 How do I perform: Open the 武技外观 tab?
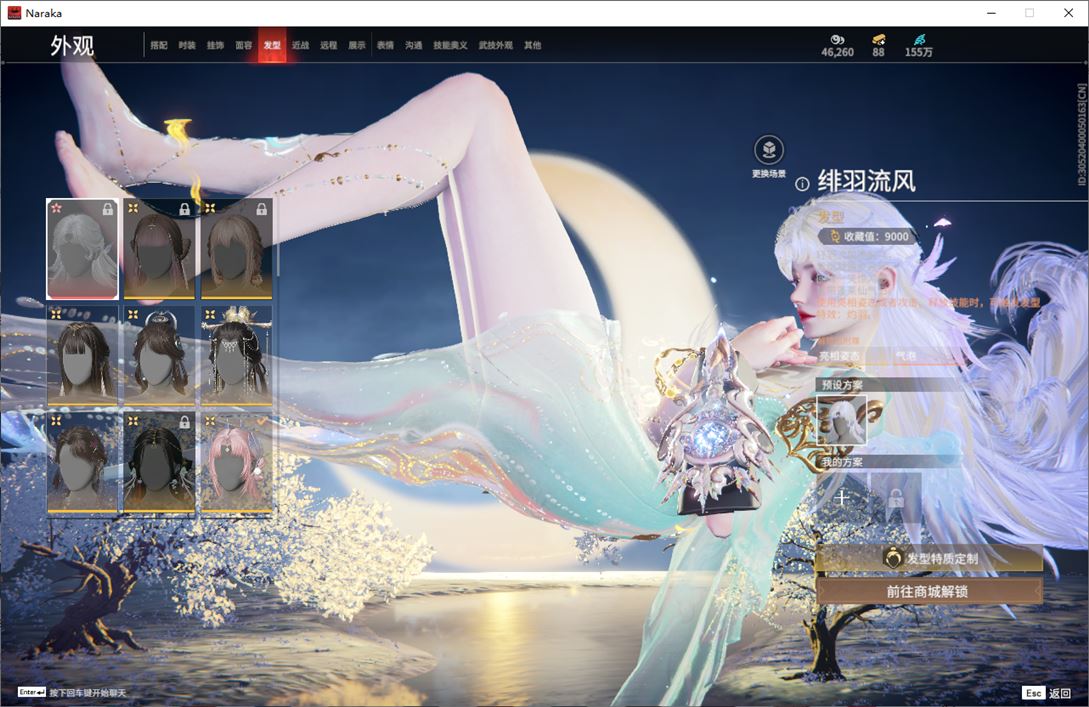click(x=496, y=45)
